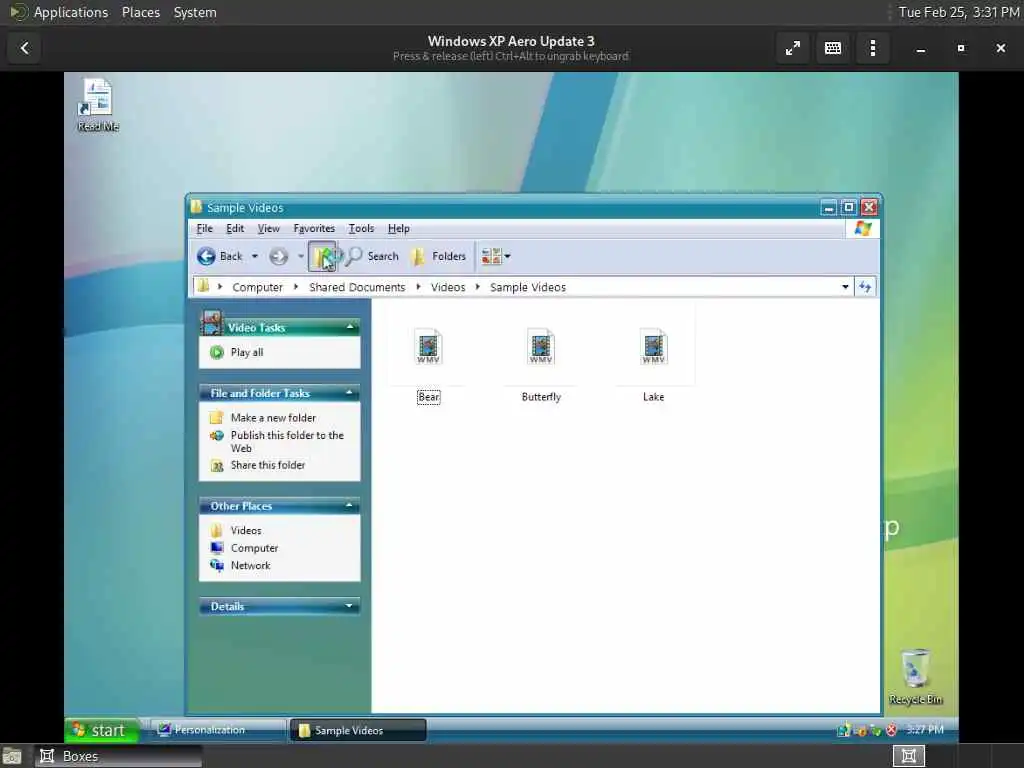Click the Read Me desktop shortcut
The image size is (1024, 768).
click(x=98, y=104)
